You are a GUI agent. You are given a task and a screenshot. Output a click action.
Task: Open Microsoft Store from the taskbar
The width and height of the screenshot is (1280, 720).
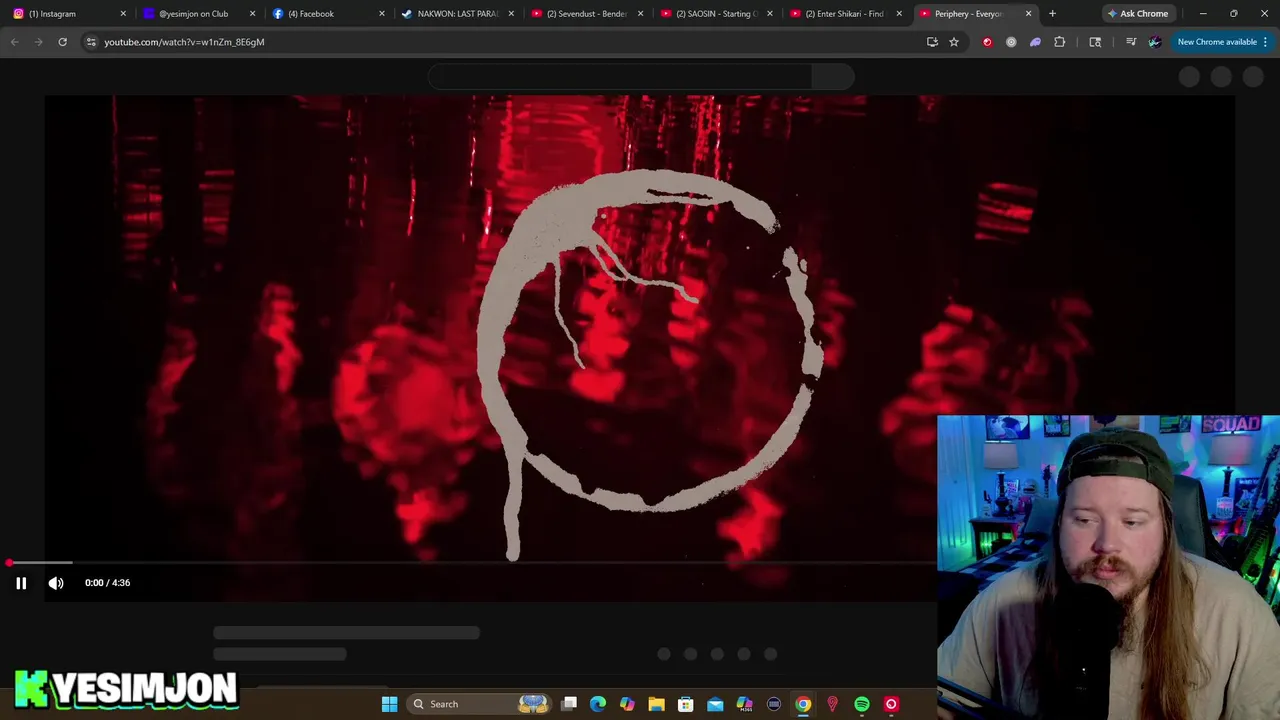pos(686,704)
